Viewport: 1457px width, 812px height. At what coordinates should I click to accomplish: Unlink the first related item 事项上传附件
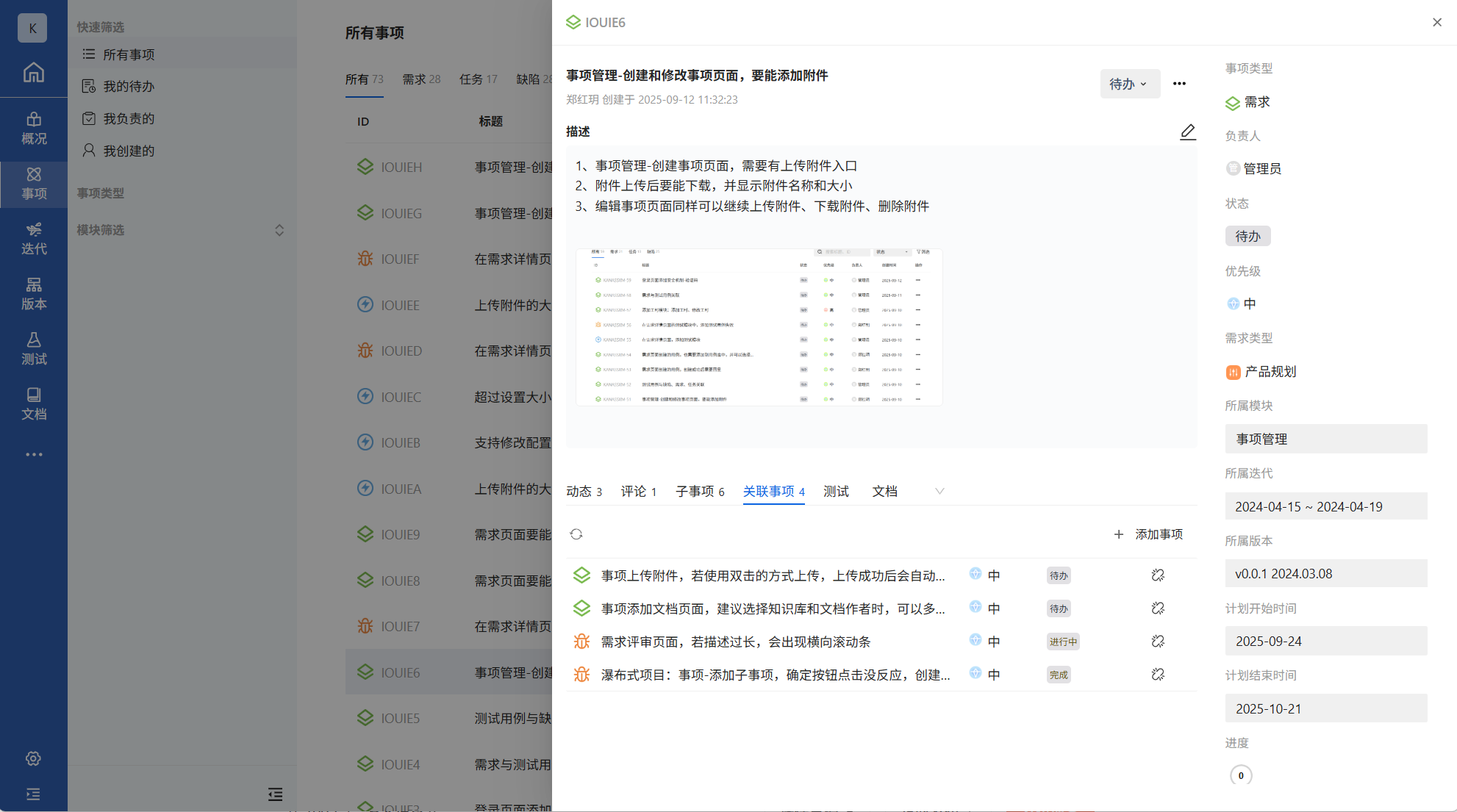pyautogui.click(x=1158, y=575)
